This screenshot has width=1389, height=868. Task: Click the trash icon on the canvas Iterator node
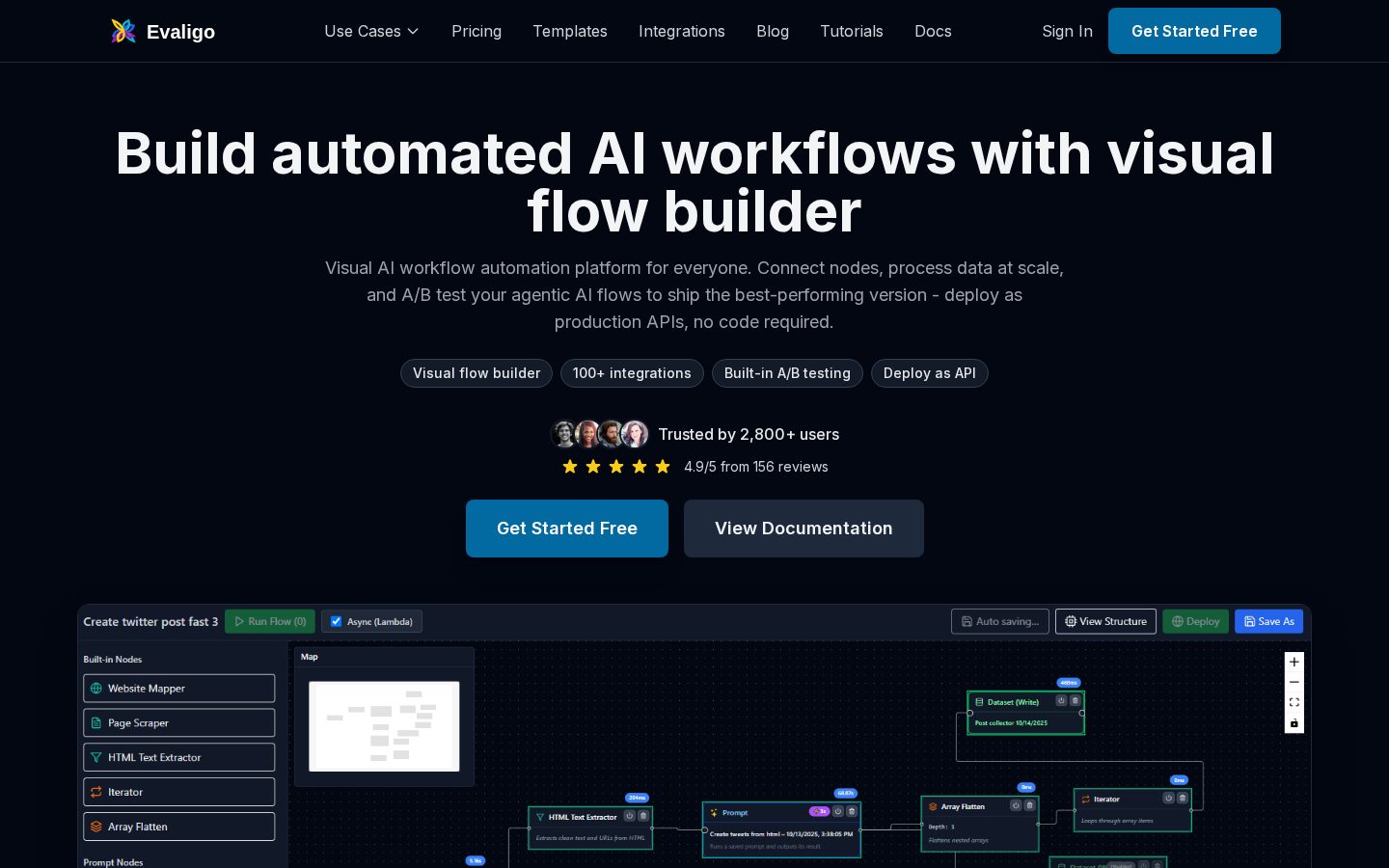point(1183,799)
